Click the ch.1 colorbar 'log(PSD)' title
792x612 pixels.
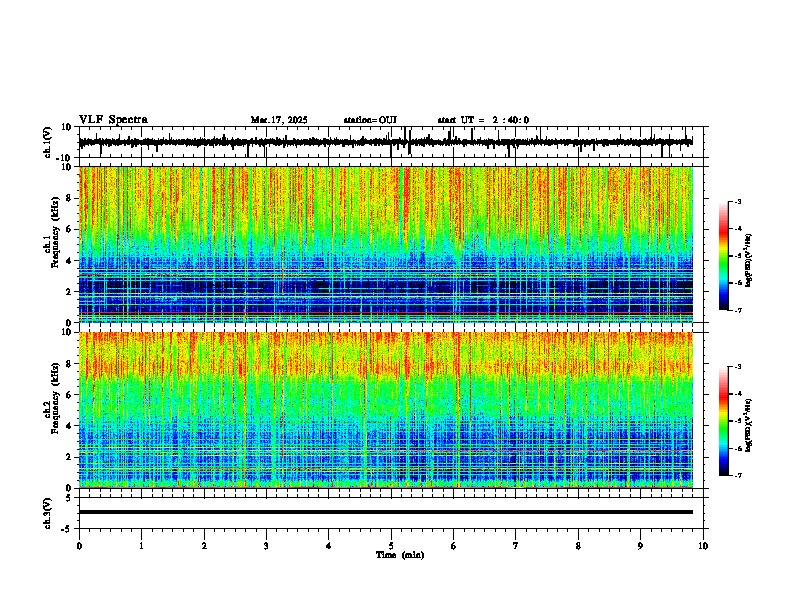pyautogui.click(x=749, y=260)
